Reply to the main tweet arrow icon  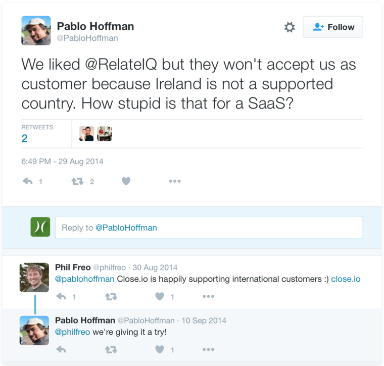(x=28, y=181)
